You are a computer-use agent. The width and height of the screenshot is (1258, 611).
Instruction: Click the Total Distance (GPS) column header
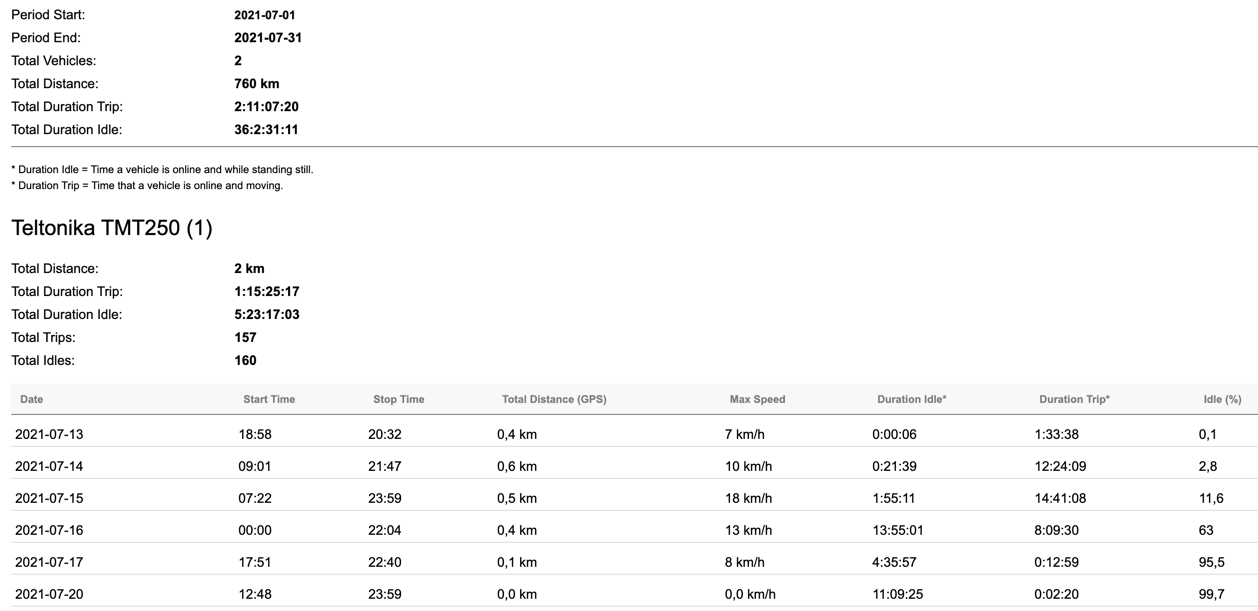554,399
